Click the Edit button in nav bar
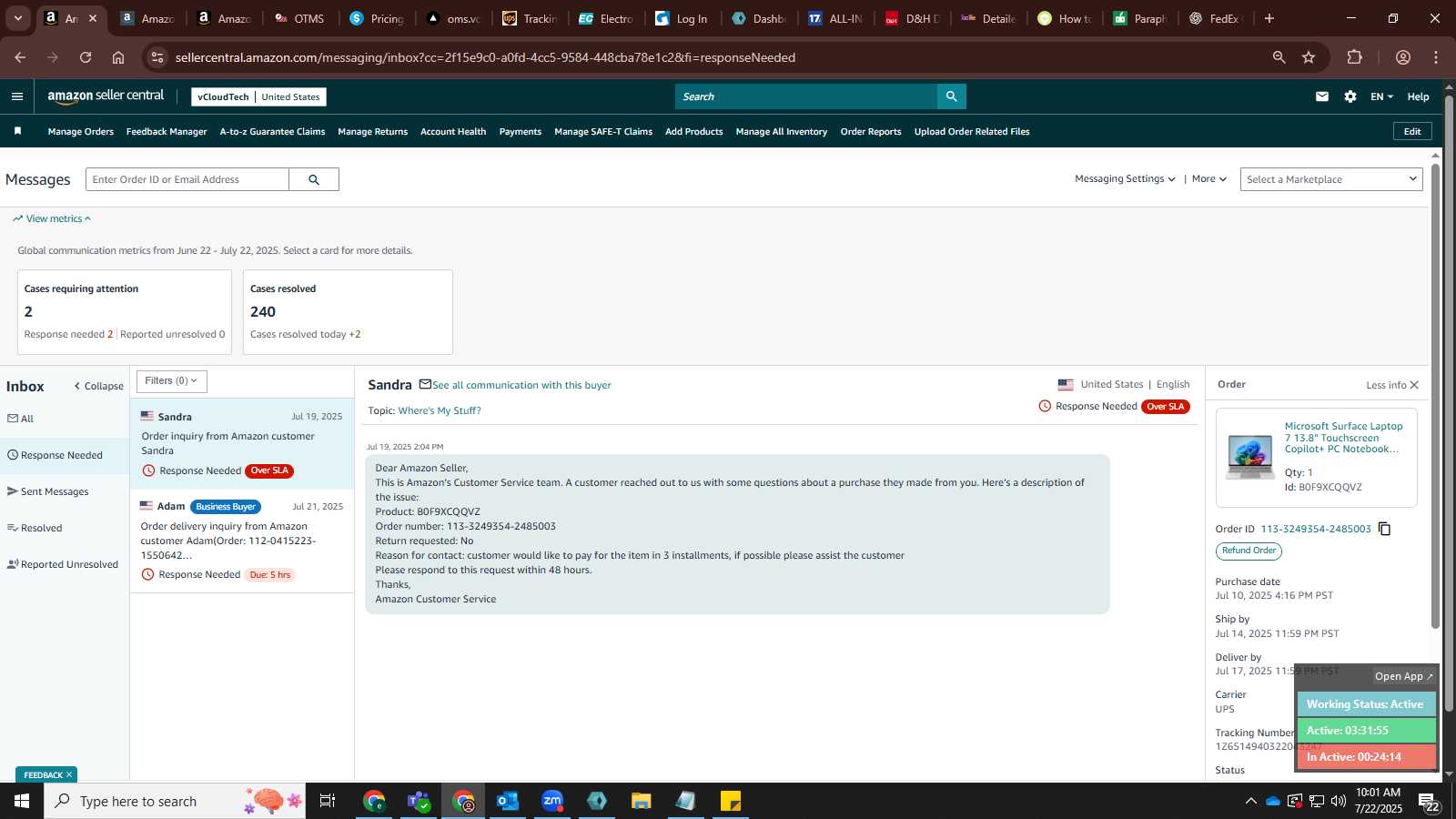Viewport: 1456px width, 819px height. point(1412,131)
